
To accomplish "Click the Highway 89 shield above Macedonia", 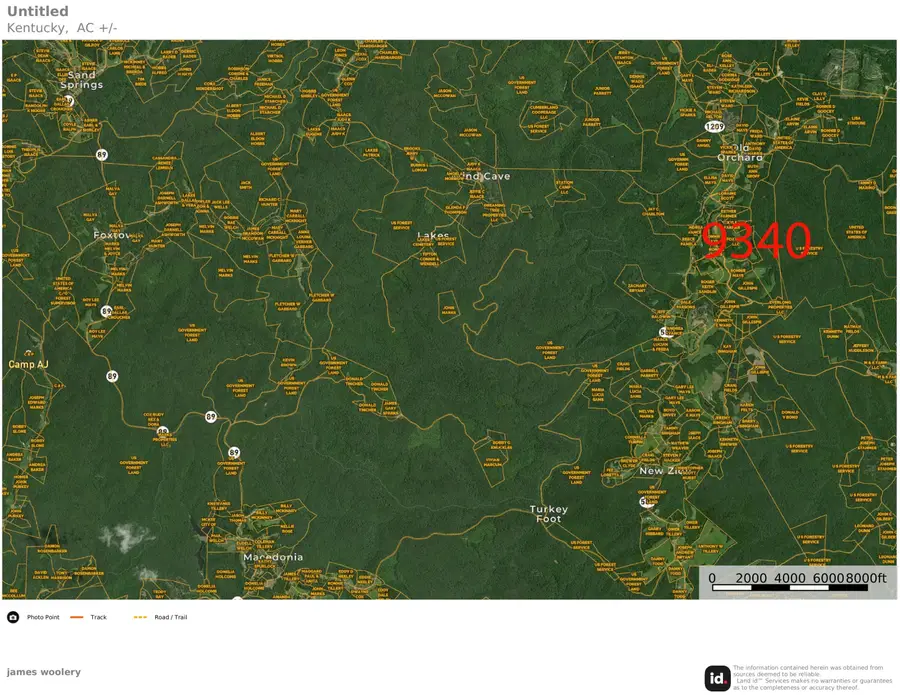I will pyautogui.click(x=233, y=452).
